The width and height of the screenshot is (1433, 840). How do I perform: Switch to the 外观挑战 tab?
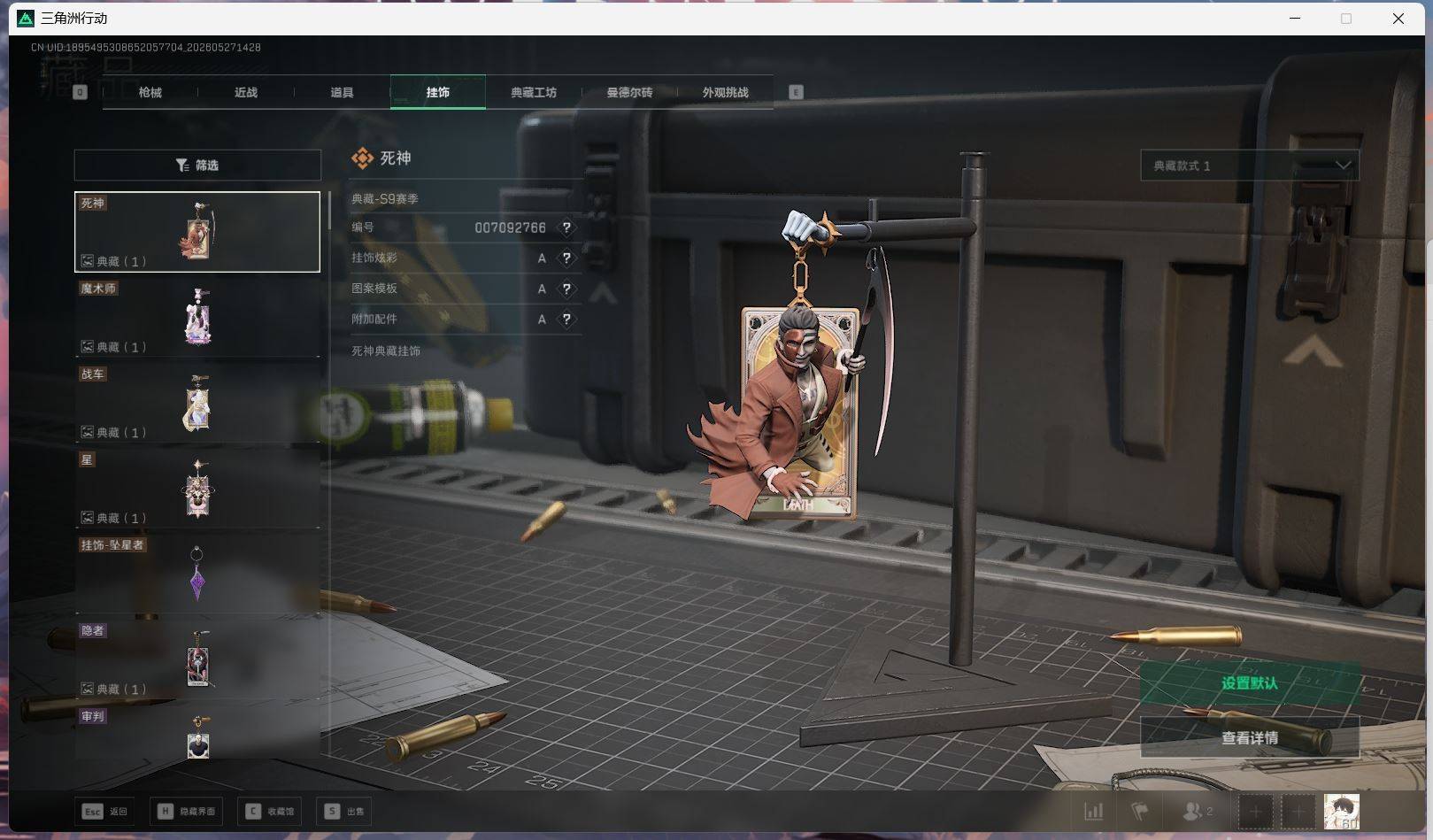pos(725,92)
